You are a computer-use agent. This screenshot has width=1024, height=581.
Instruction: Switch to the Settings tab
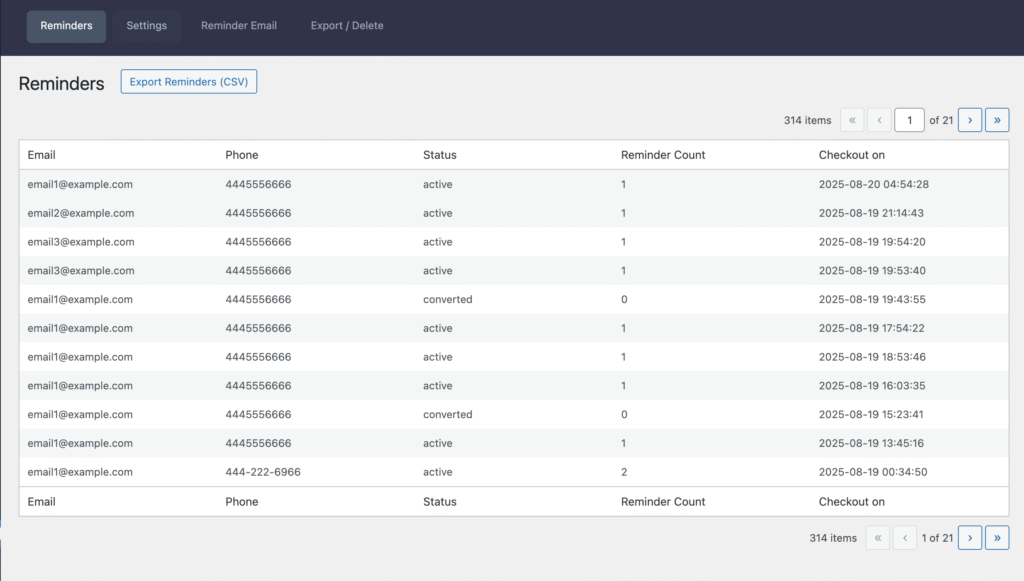(146, 26)
